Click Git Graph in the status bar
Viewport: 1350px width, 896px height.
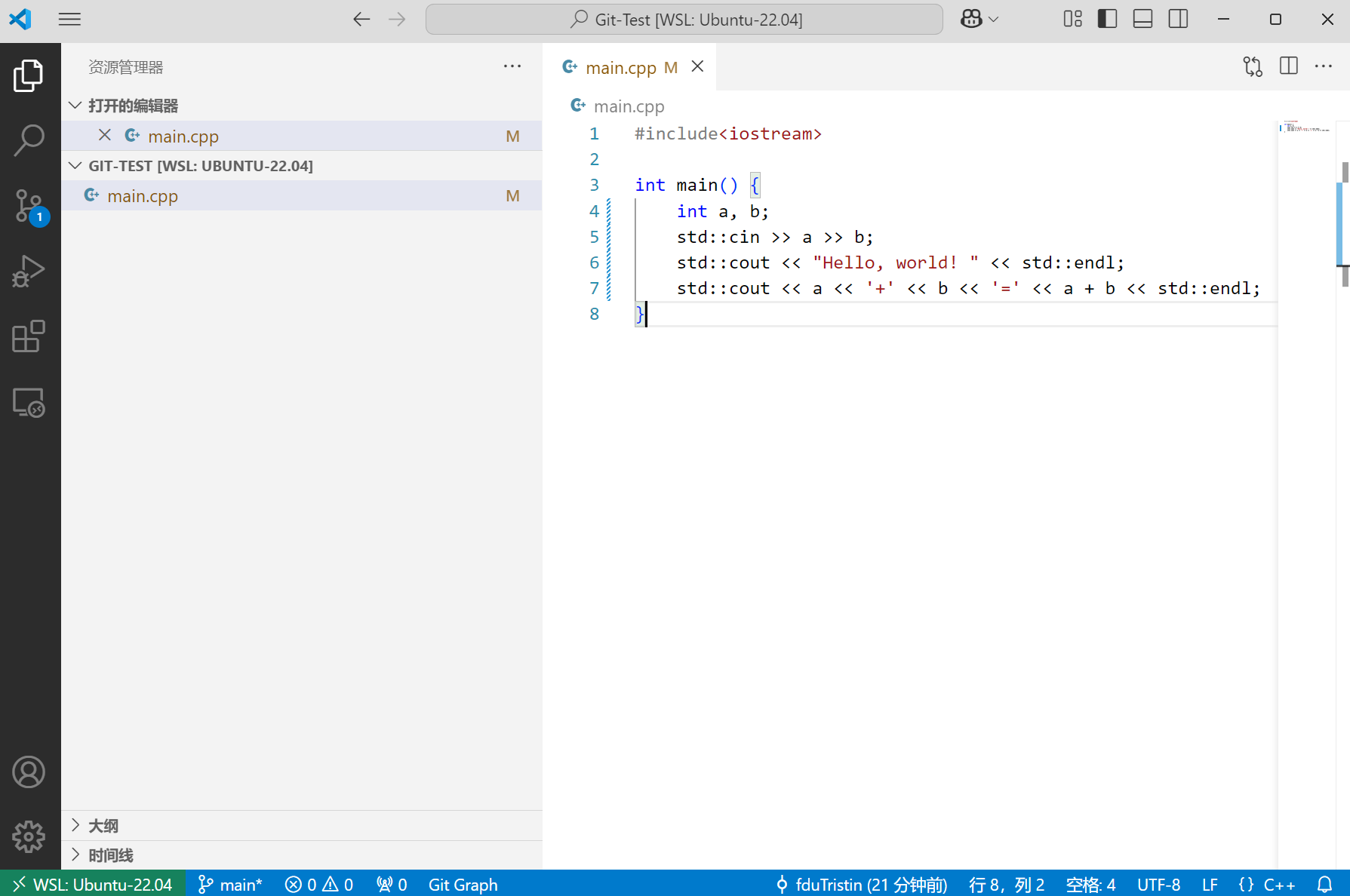(463, 885)
